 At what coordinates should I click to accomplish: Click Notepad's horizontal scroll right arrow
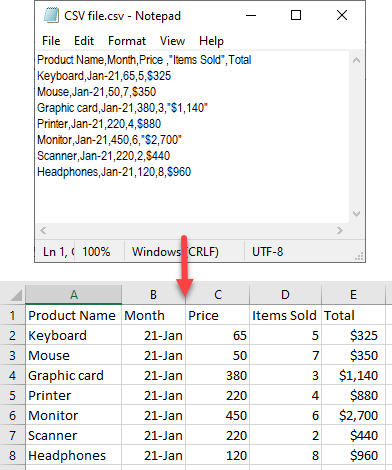(x=340, y=230)
